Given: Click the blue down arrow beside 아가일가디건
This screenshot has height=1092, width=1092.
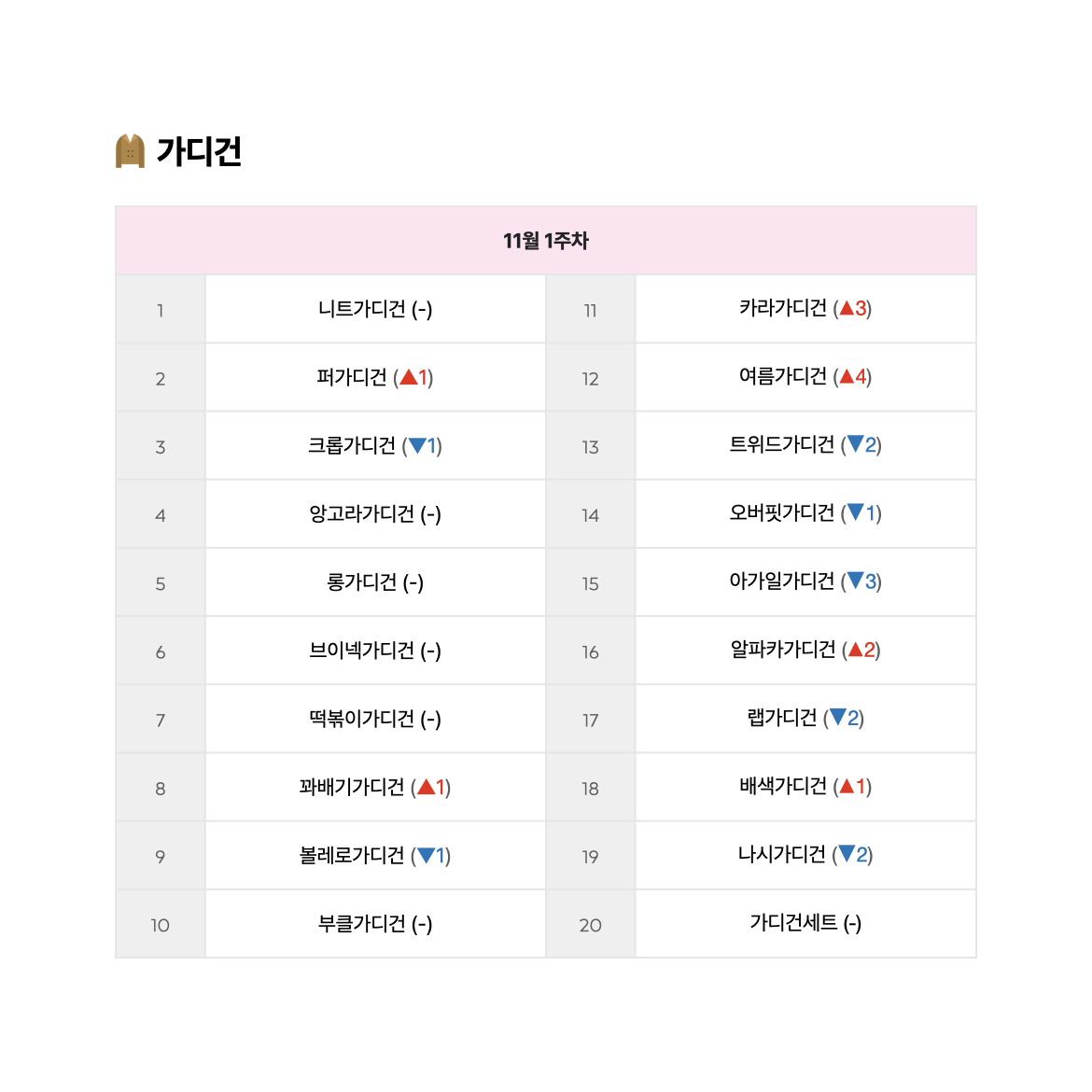Looking at the screenshot, I should click(855, 581).
